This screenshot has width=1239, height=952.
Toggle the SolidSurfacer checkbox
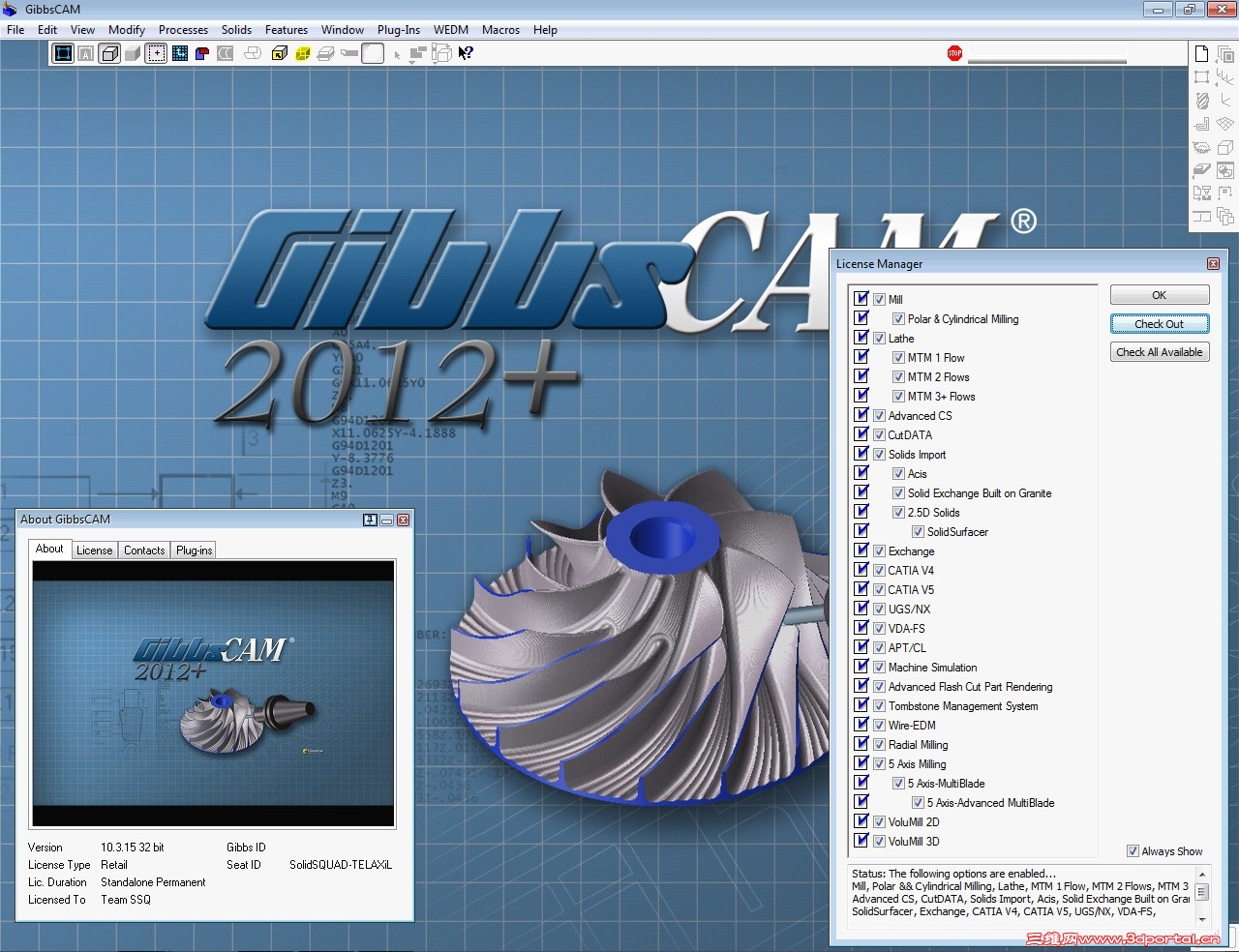(x=919, y=532)
